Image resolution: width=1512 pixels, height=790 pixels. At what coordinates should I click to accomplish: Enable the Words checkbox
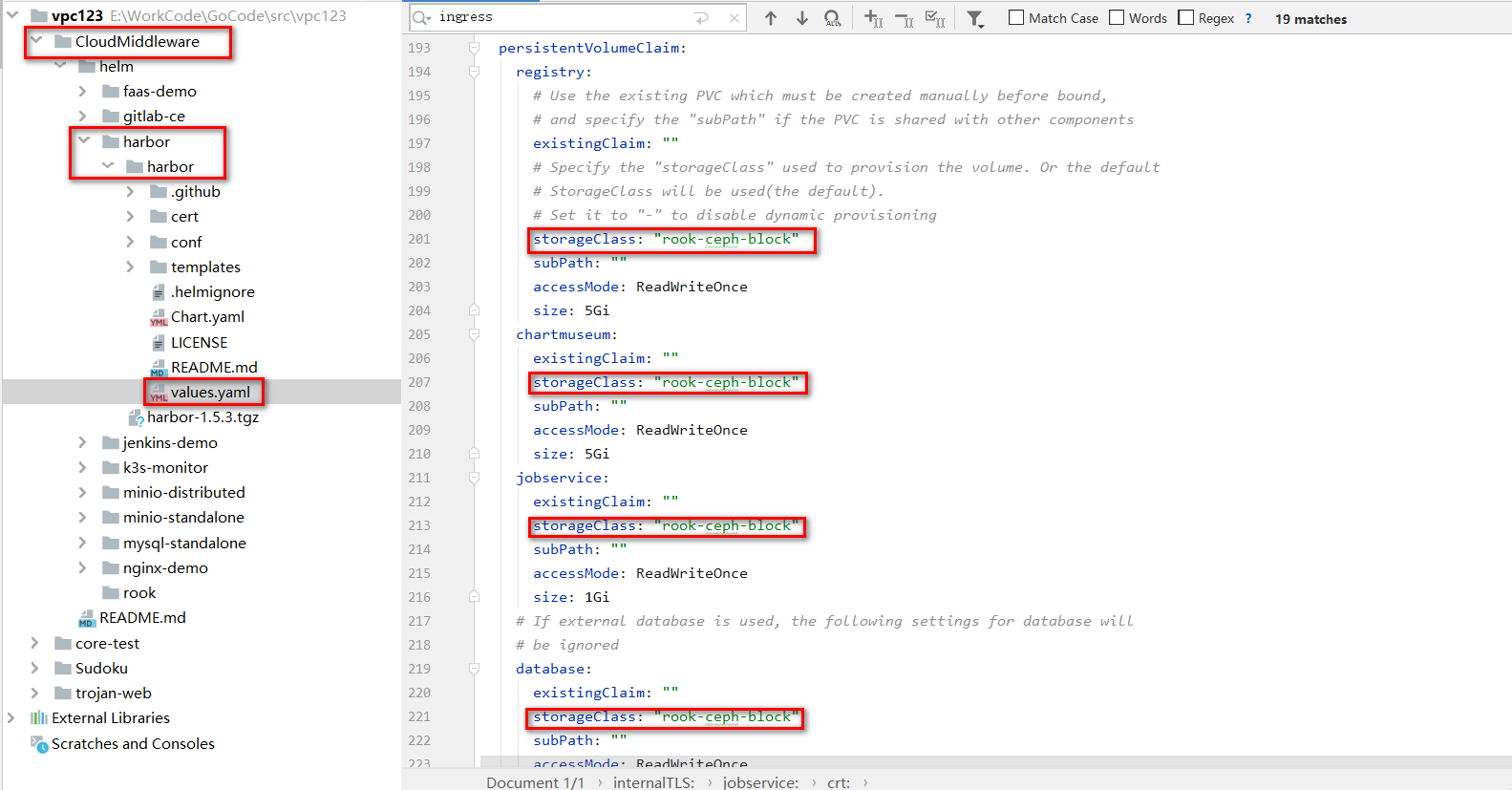click(1117, 17)
